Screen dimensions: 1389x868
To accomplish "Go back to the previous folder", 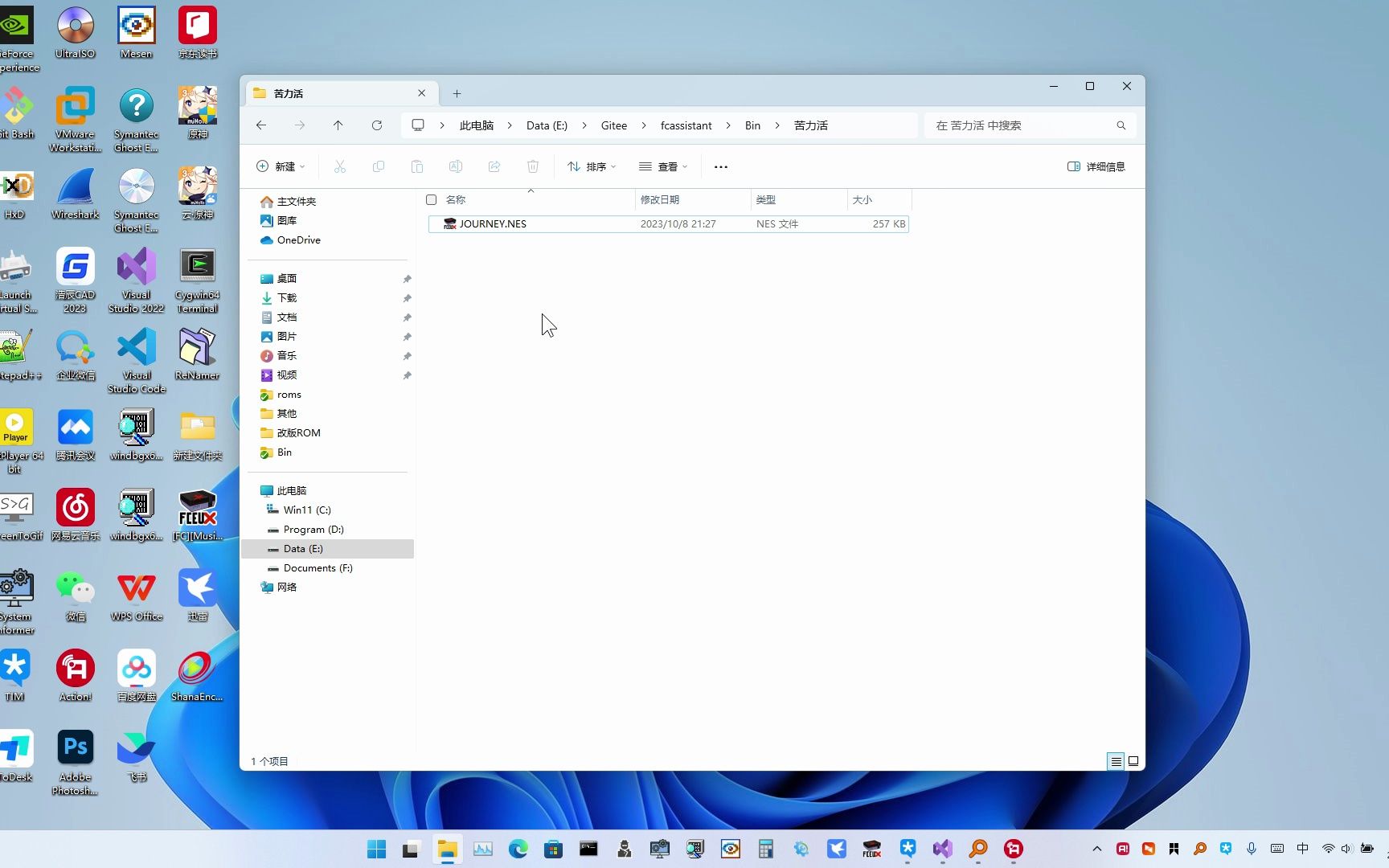I will coord(261,125).
